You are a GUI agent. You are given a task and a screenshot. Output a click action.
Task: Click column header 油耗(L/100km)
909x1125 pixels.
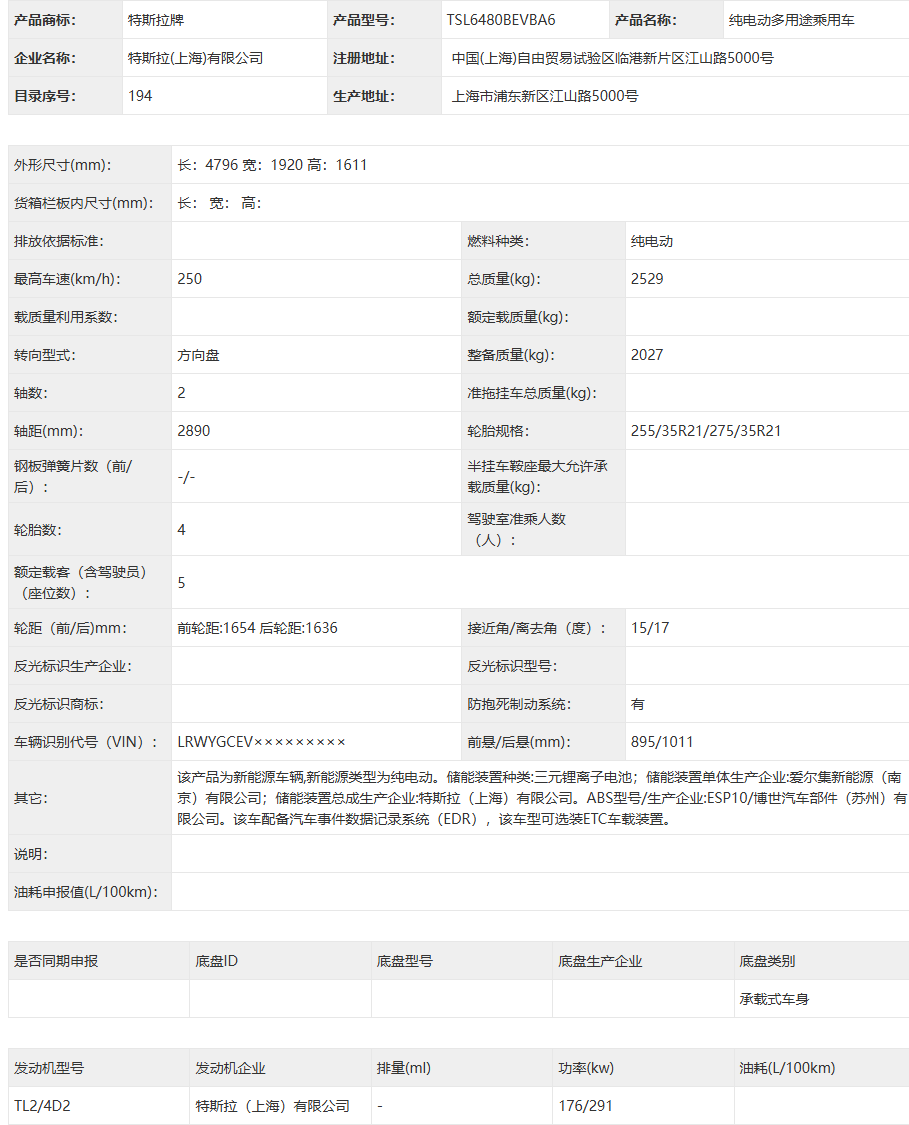tap(787, 1068)
